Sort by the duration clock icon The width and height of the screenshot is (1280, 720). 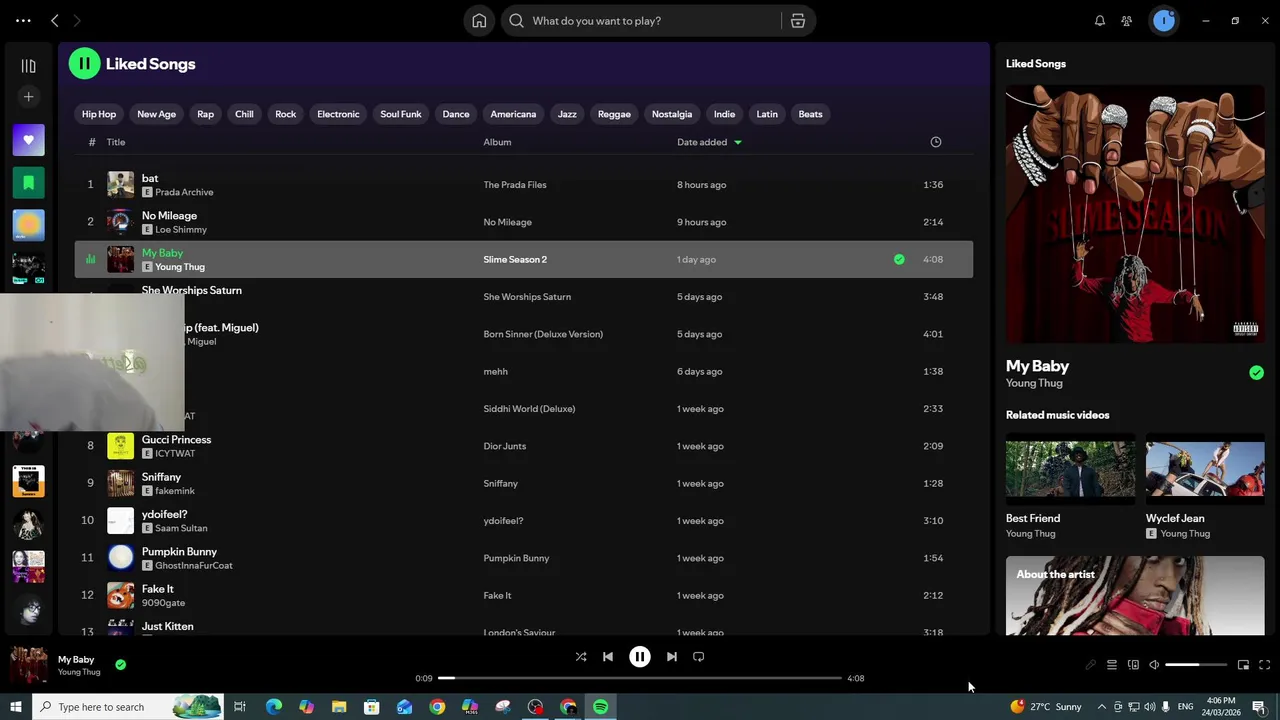point(936,142)
